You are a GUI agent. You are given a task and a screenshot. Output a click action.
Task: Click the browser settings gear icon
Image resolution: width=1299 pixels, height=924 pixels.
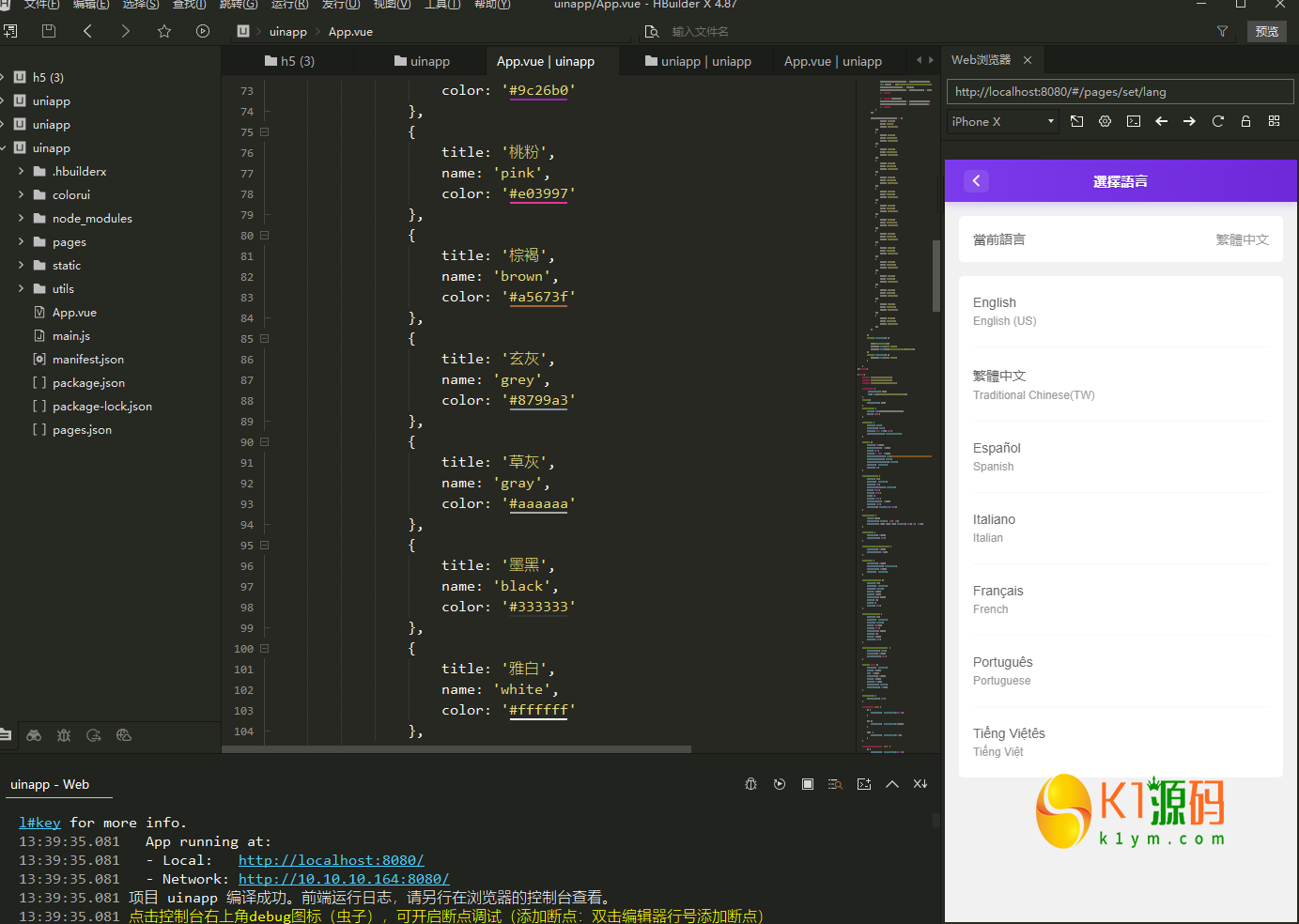coord(1106,121)
